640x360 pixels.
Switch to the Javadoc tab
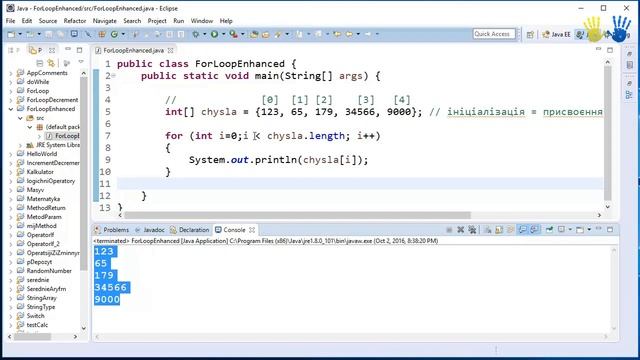pos(150,230)
